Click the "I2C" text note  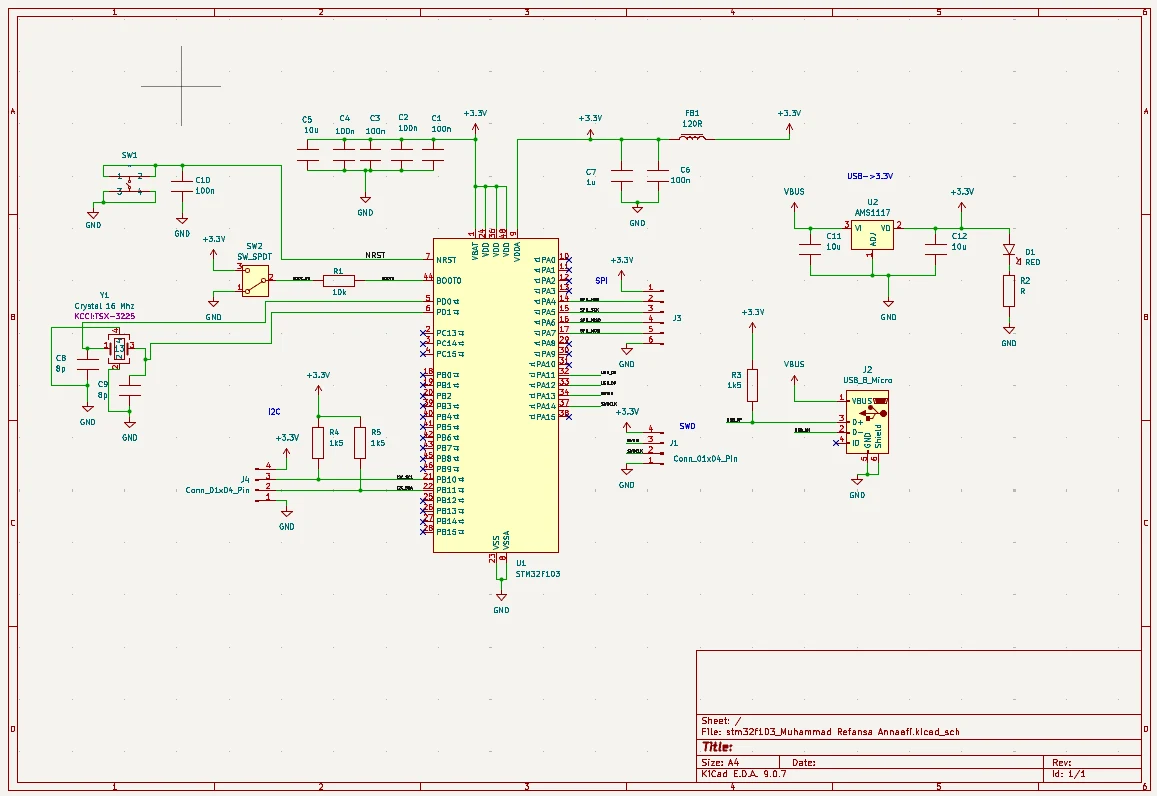(274, 412)
